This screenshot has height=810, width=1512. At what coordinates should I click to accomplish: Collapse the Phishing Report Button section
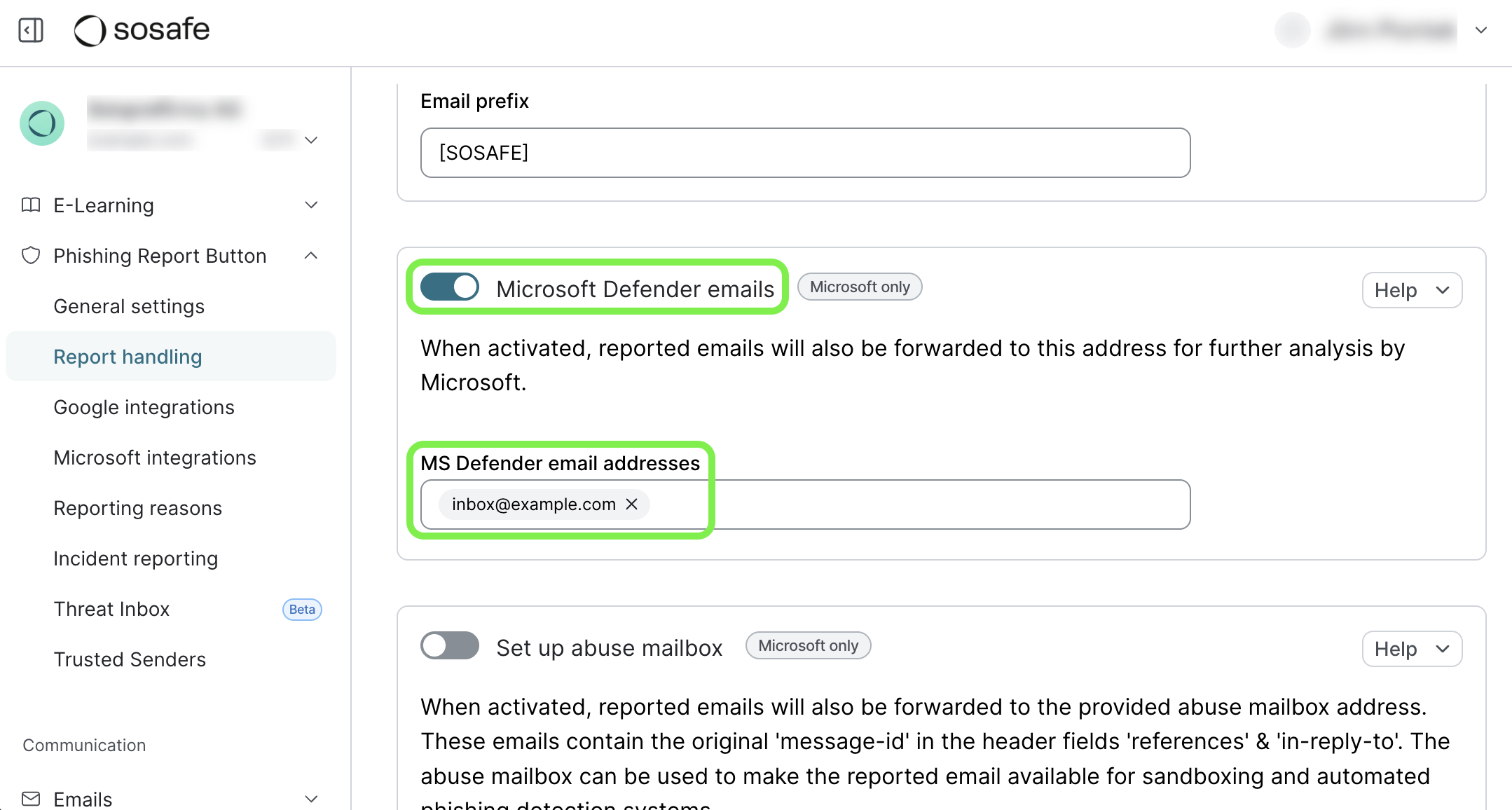pos(311,255)
